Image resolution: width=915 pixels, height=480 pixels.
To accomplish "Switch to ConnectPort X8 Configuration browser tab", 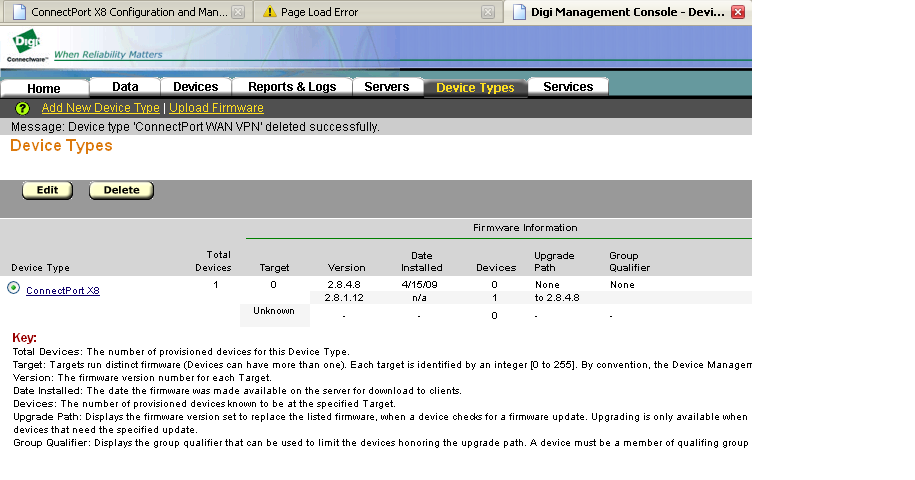I will (x=120, y=13).
